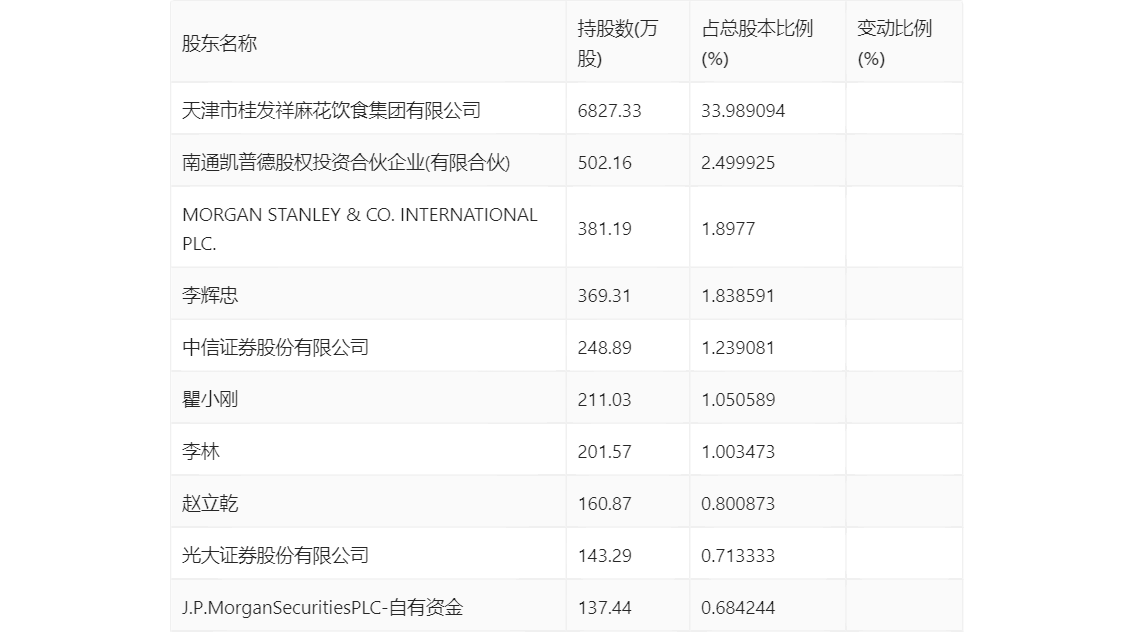Click the 369.31 holdings value
1134x632 pixels.
coord(604,296)
